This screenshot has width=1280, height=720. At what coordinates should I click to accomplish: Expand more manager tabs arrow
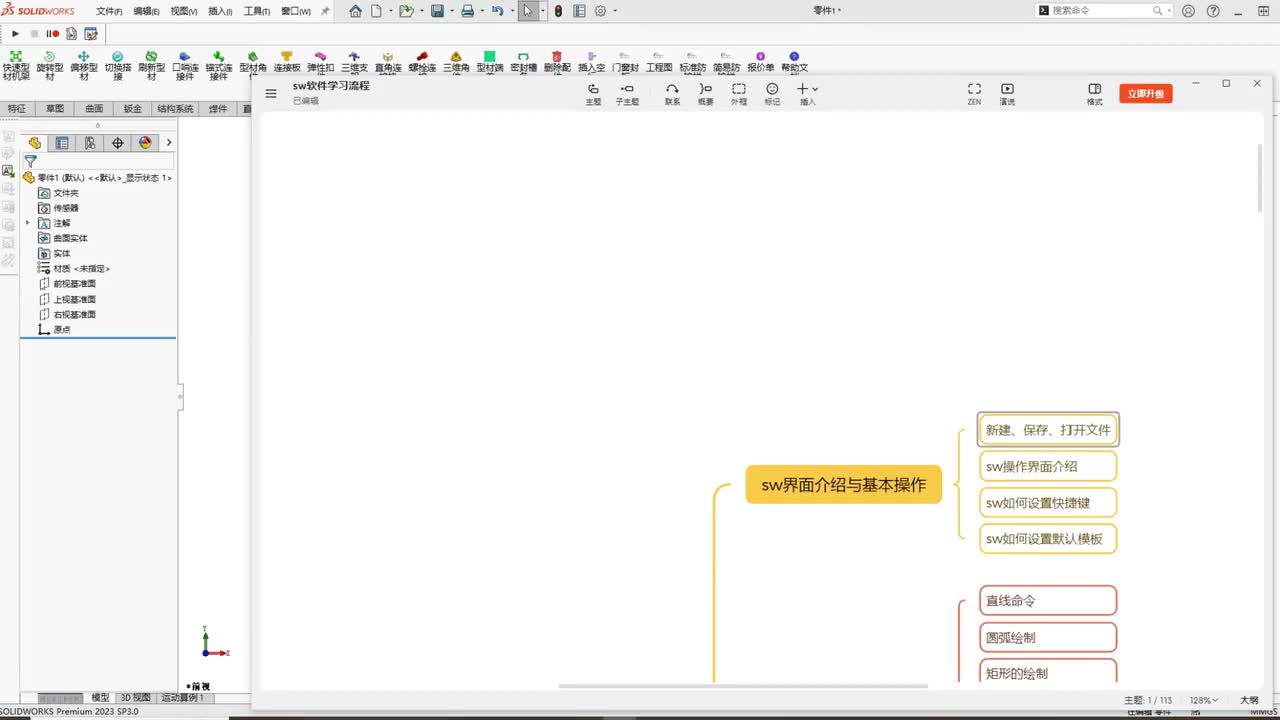click(x=169, y=143)
